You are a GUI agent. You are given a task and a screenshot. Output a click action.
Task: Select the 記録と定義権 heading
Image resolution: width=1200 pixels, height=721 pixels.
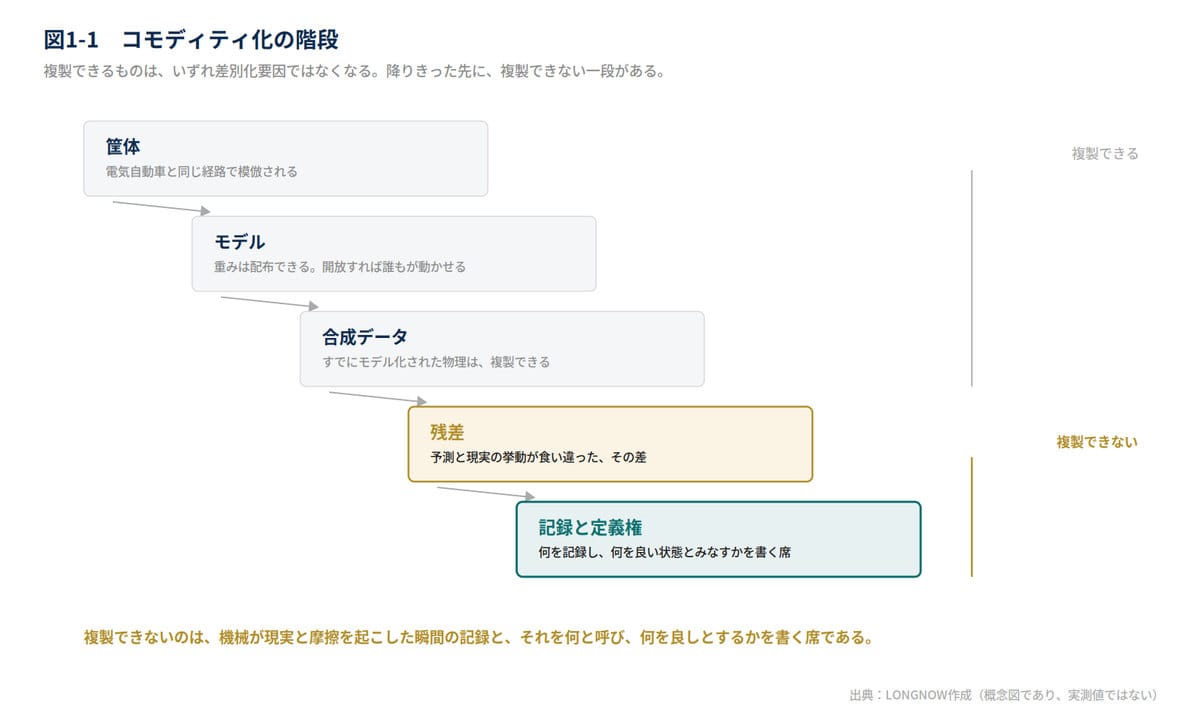click(590, 527)
